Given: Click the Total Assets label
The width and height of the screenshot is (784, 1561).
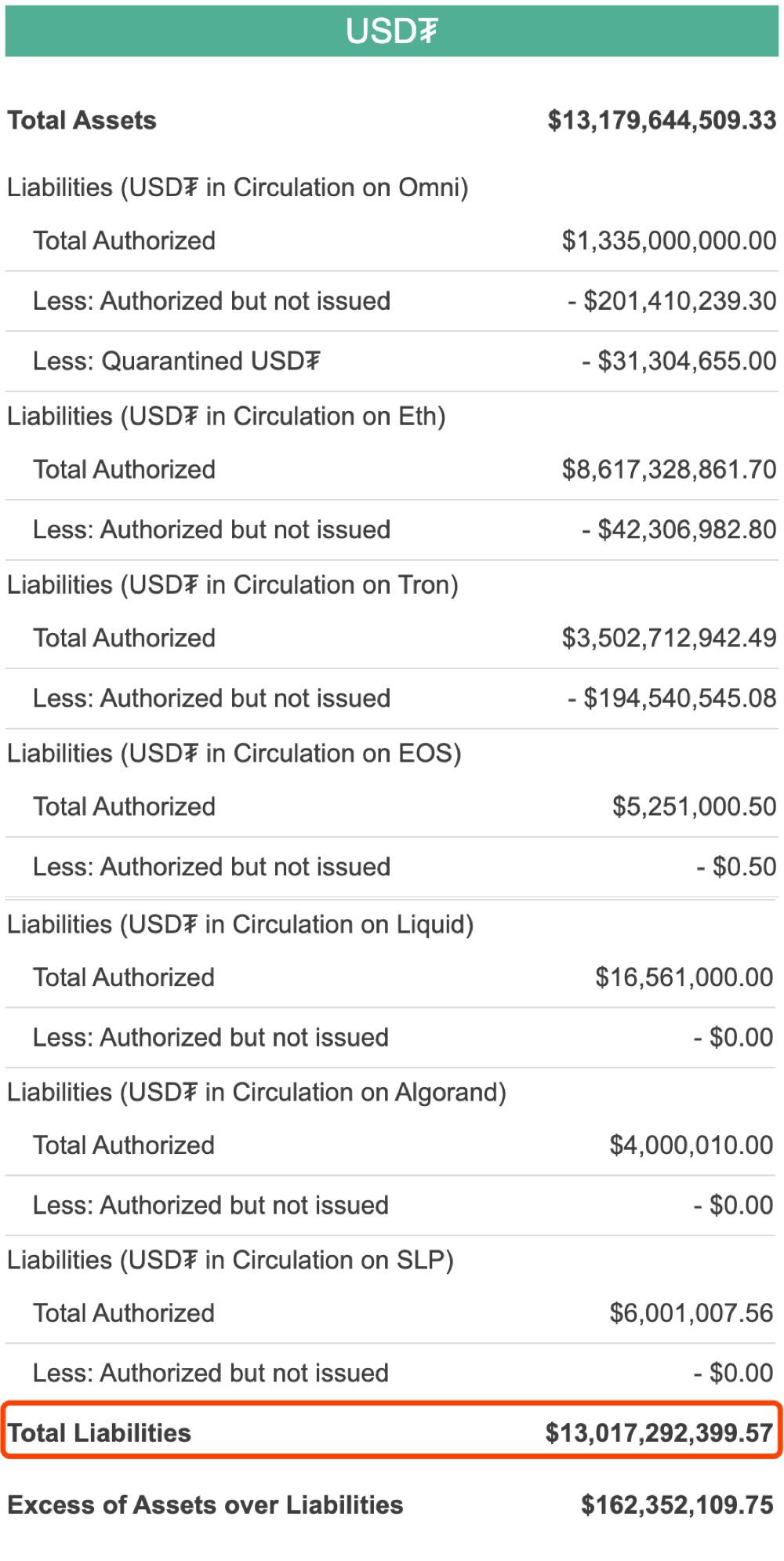Looking at the screenshot, I should point(82,120).
